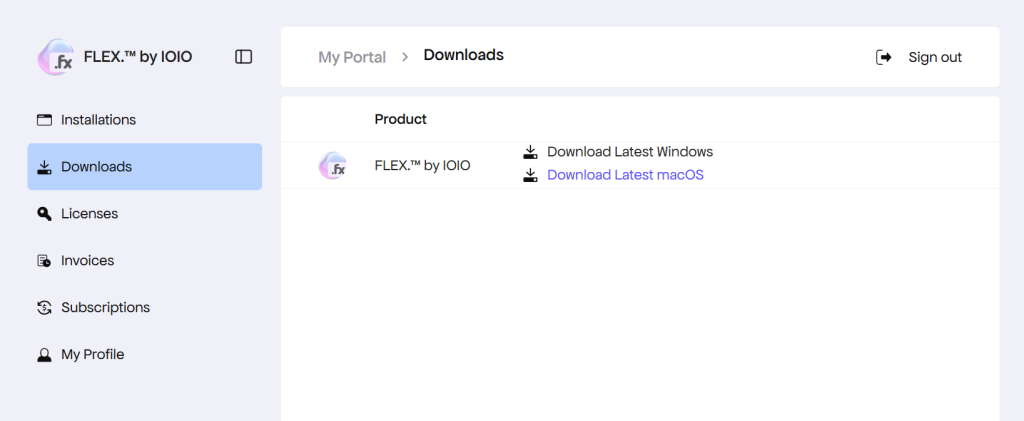Open the Installations menu item
This screenshot has height=421, width=1024.
[x=98, y=120]
